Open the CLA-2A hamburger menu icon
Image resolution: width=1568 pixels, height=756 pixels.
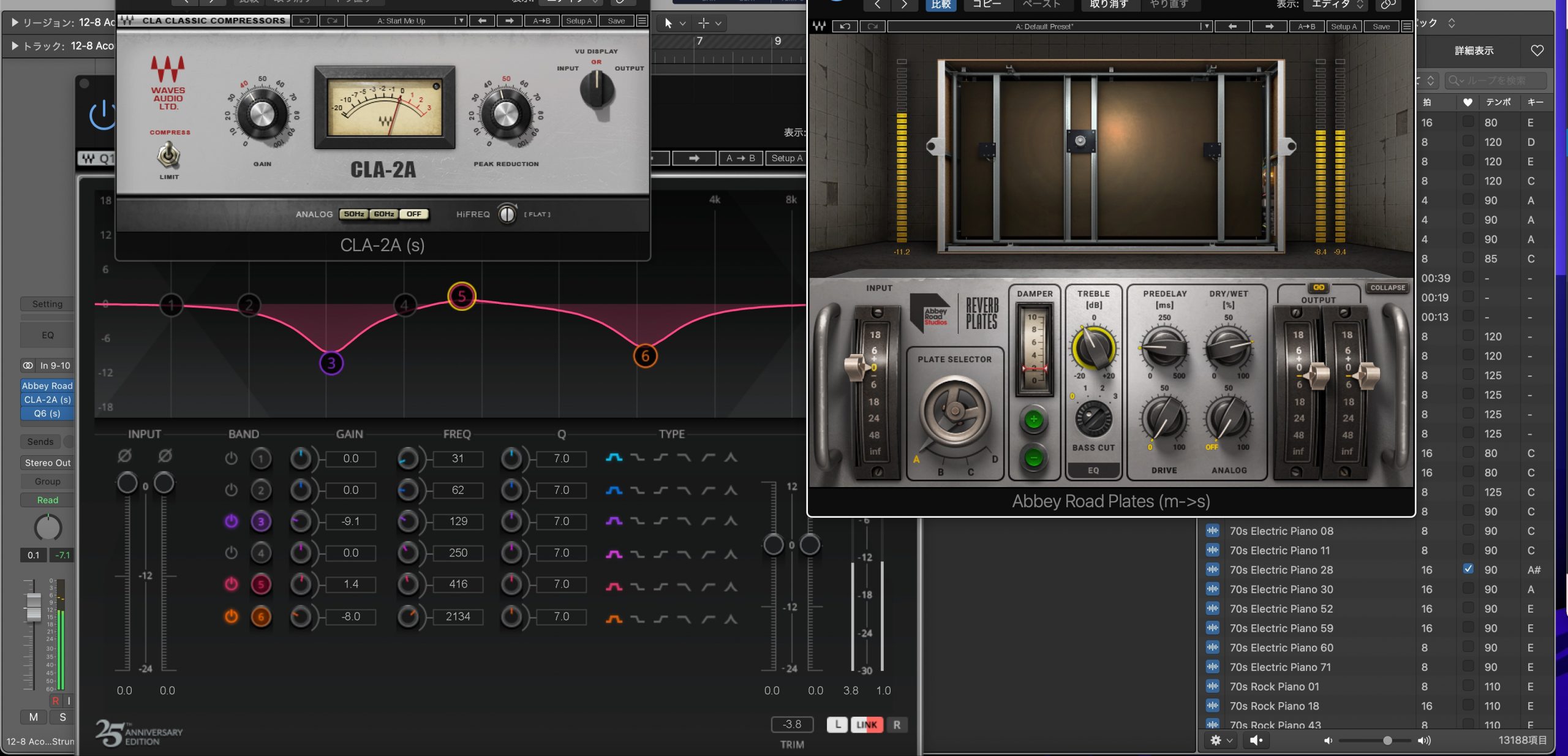click(642, 21)
